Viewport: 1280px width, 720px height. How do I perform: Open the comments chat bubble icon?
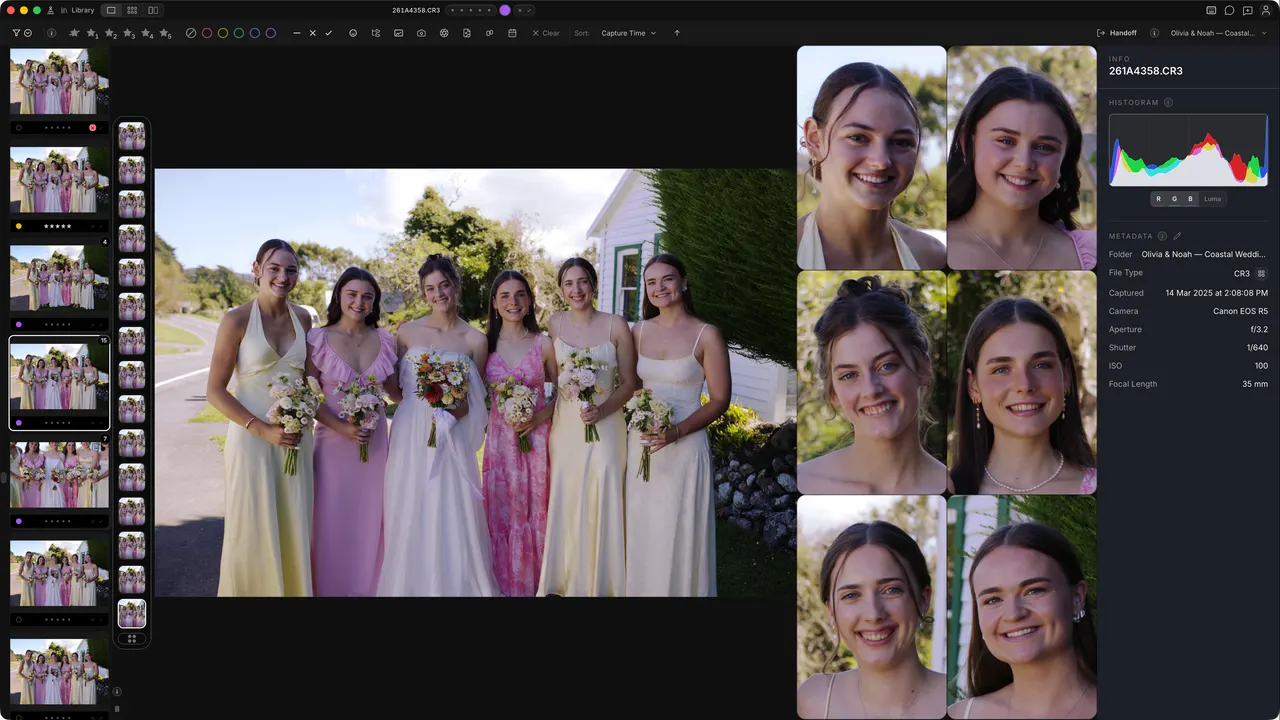(x=1229, y=10)
